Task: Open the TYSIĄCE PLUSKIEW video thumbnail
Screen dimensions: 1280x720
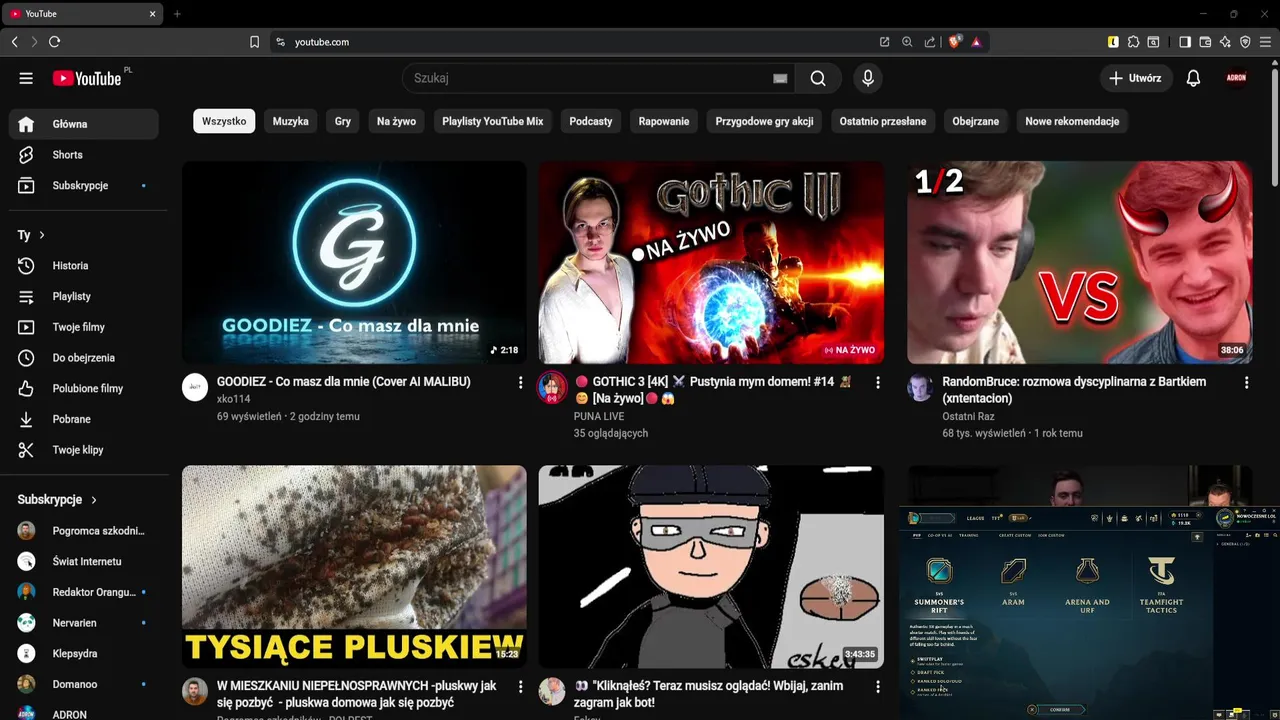Action: pyautogui.click(x=354, y=567)
